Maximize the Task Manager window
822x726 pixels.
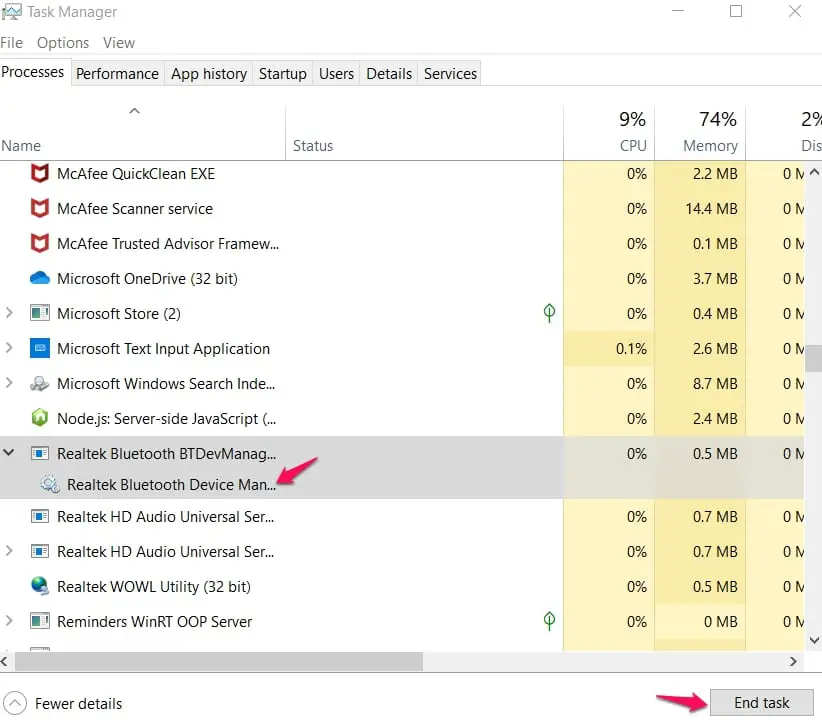point(736,11)
